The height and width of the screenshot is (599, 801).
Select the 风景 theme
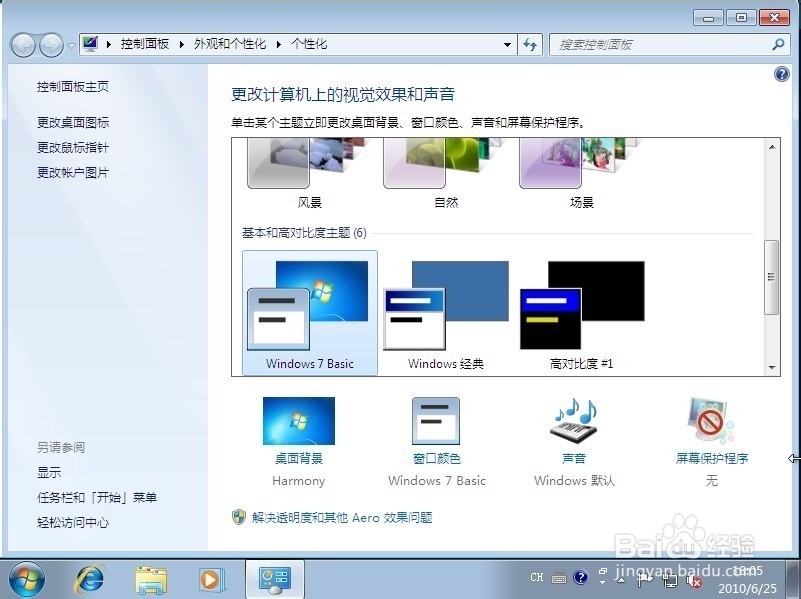pos(310,174)
